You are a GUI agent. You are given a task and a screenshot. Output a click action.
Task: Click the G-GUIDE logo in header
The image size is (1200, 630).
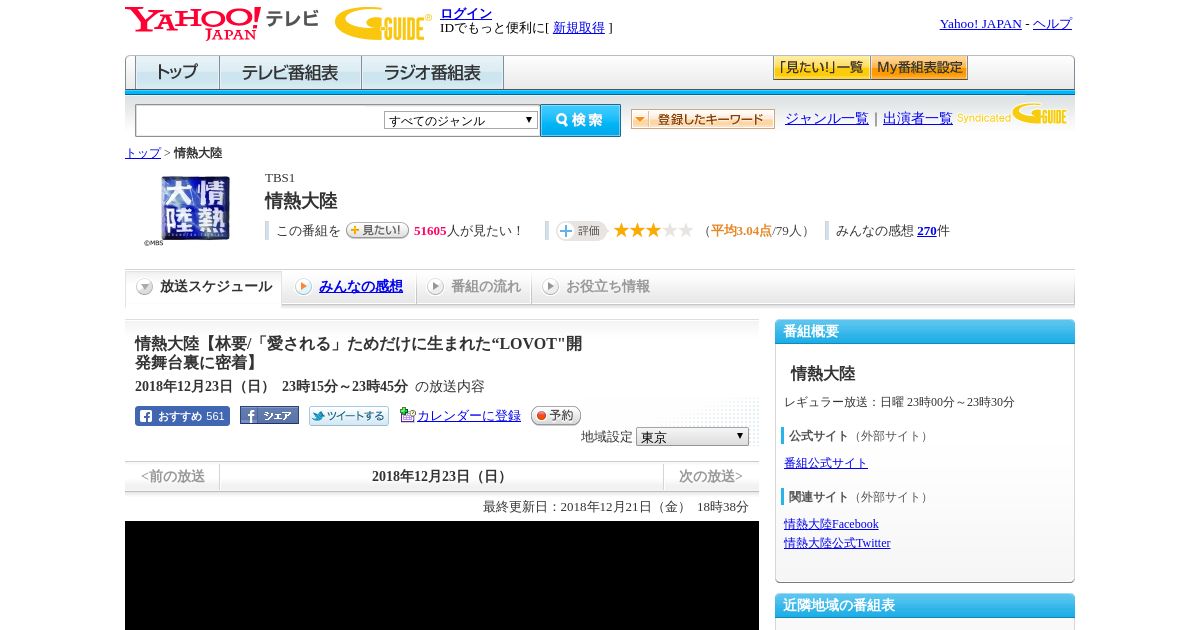pos(383,23)
